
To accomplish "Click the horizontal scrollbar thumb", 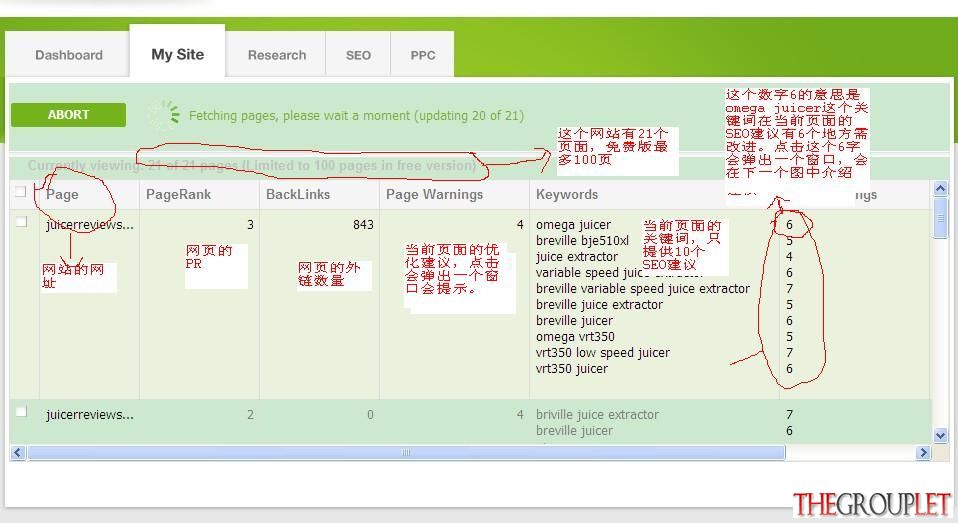I will tap(406, 453).
